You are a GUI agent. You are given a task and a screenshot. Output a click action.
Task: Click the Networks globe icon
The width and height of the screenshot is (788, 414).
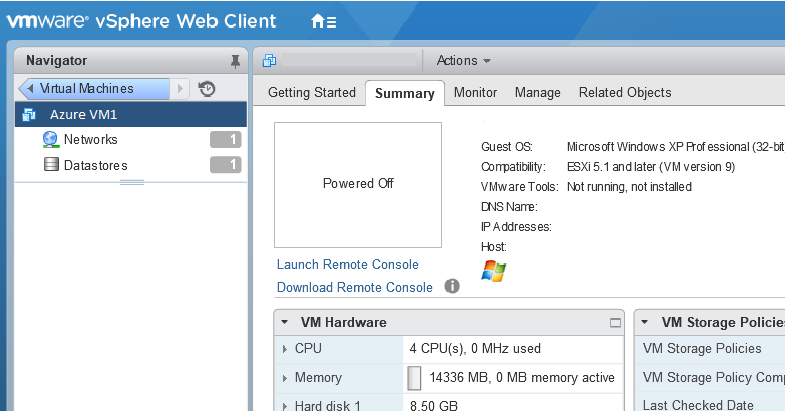coord(50,140)
